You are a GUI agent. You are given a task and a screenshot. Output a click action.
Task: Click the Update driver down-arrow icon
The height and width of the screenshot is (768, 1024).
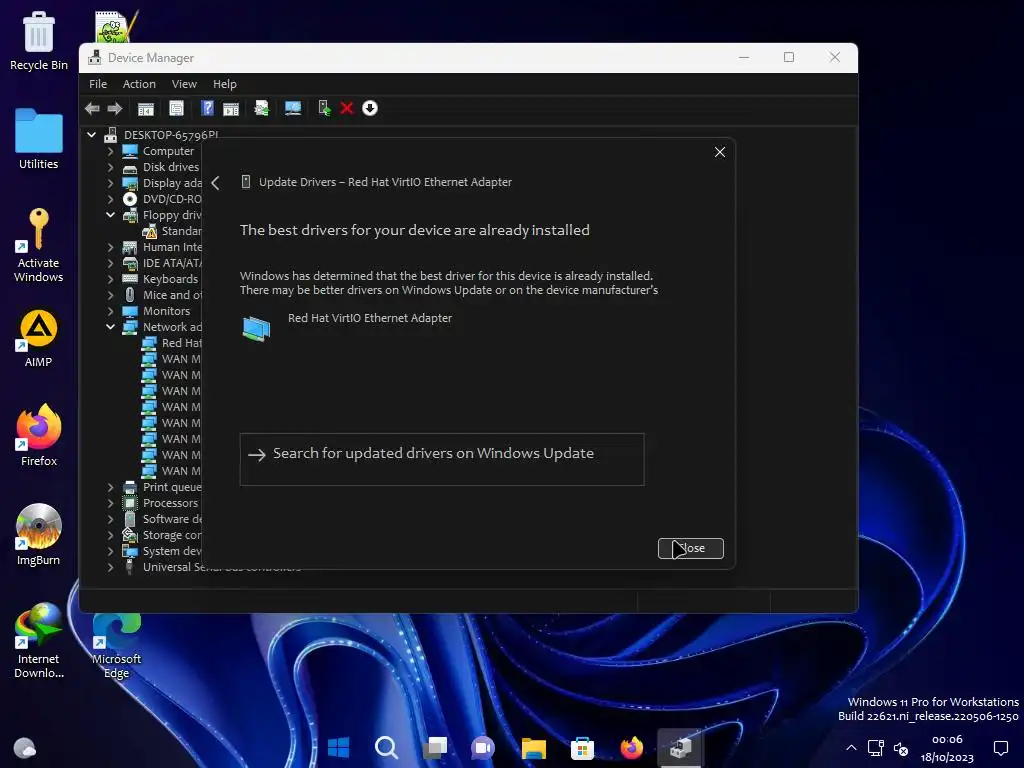click(370, 108)
